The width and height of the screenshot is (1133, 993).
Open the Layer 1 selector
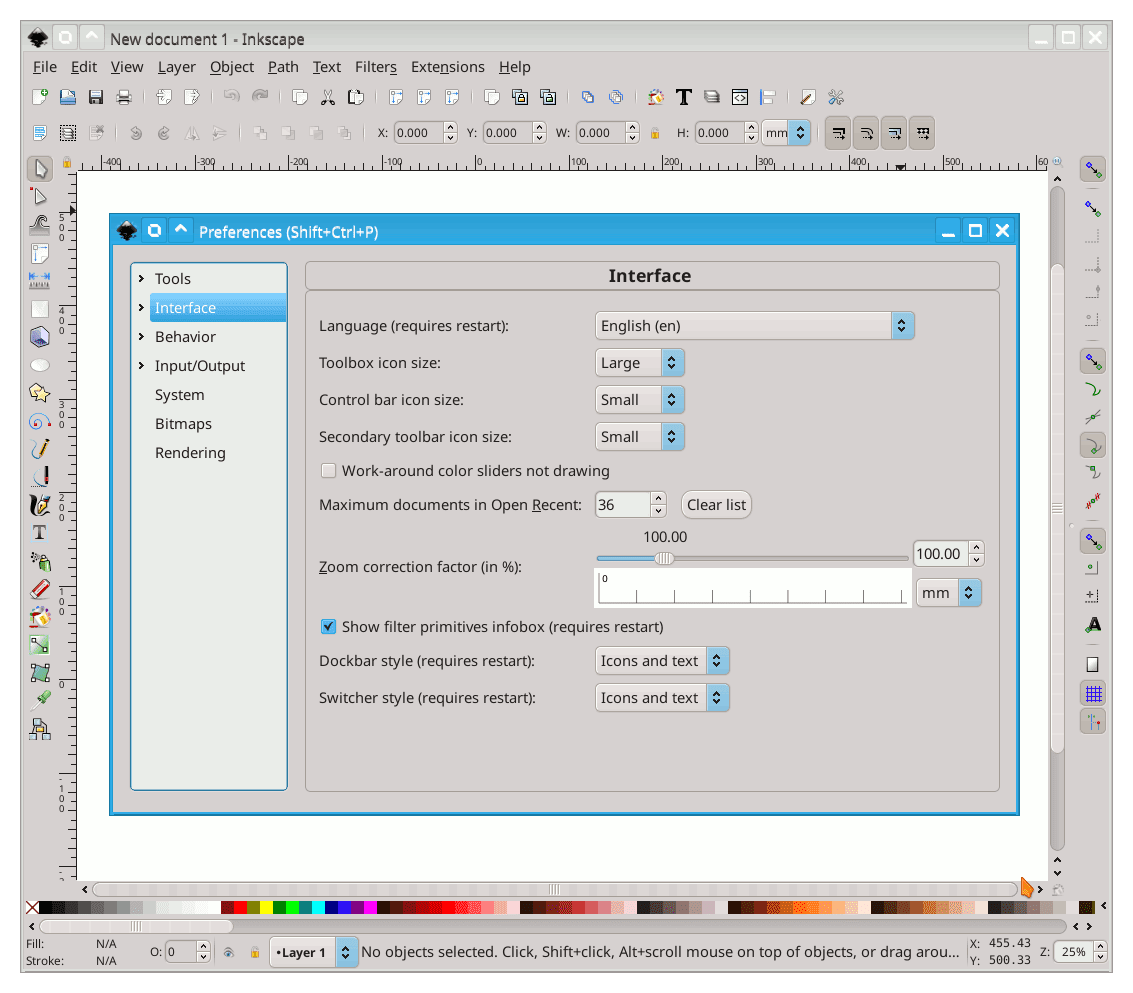coord(313,953)
